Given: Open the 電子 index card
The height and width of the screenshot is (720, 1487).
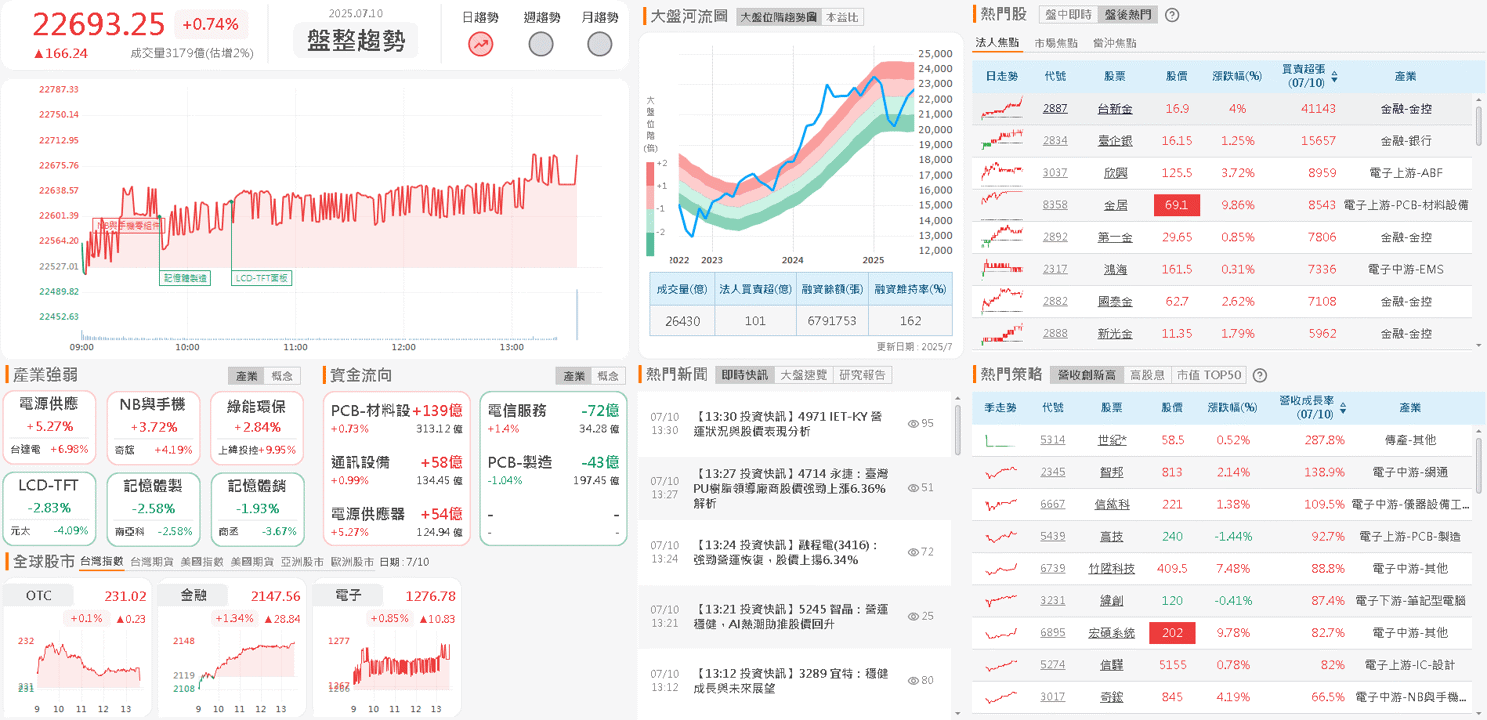Looking at the screenshot, I should (x=387, y=647).
